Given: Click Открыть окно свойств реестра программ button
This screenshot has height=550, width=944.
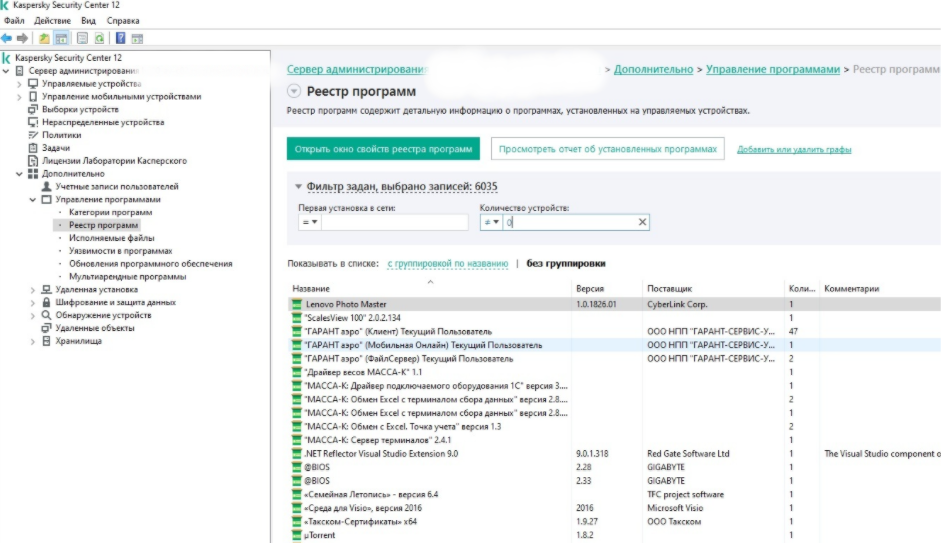Looking at the screenshot, I should click(x=383, y=149).
